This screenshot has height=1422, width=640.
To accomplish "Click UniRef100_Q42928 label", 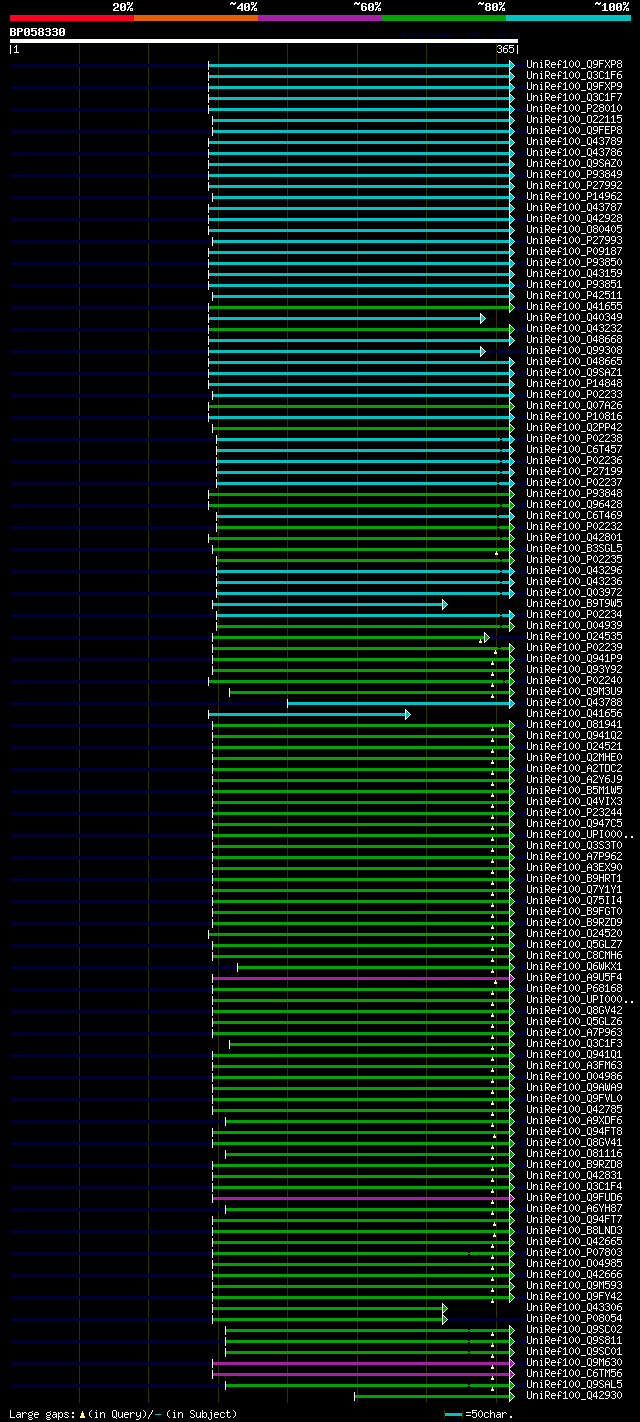I will pyautogui.click(x=574, y=218).
